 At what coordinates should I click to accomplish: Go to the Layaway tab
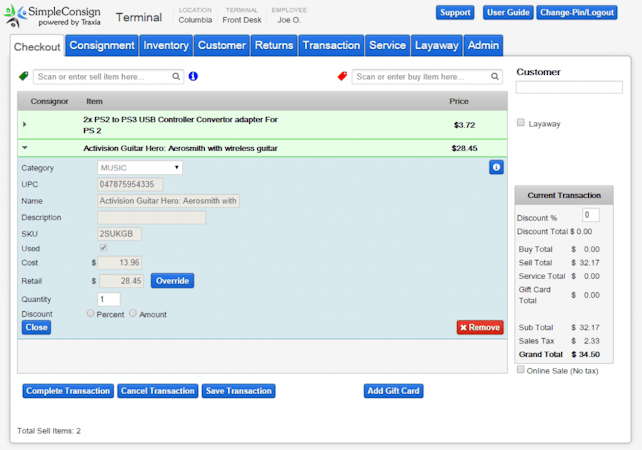click(x=436, y=45)
